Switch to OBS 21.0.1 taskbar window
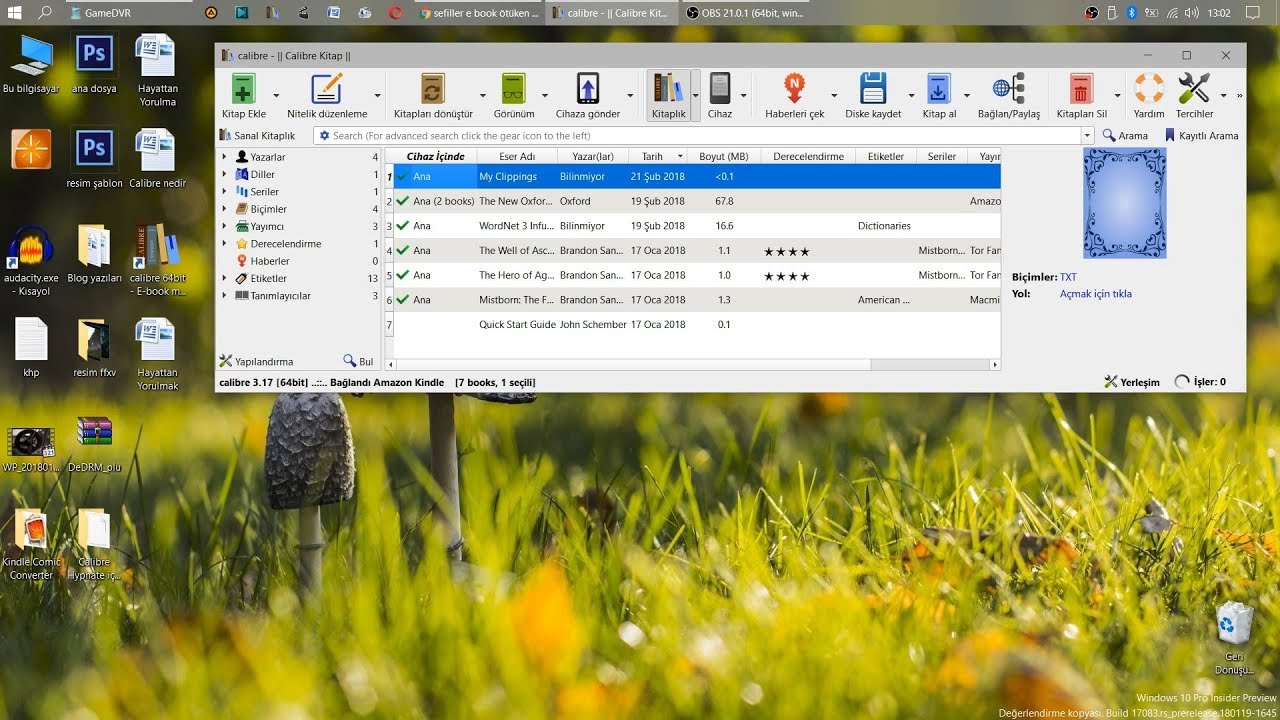Screen dimensions: 1280x720 point(745,13)
